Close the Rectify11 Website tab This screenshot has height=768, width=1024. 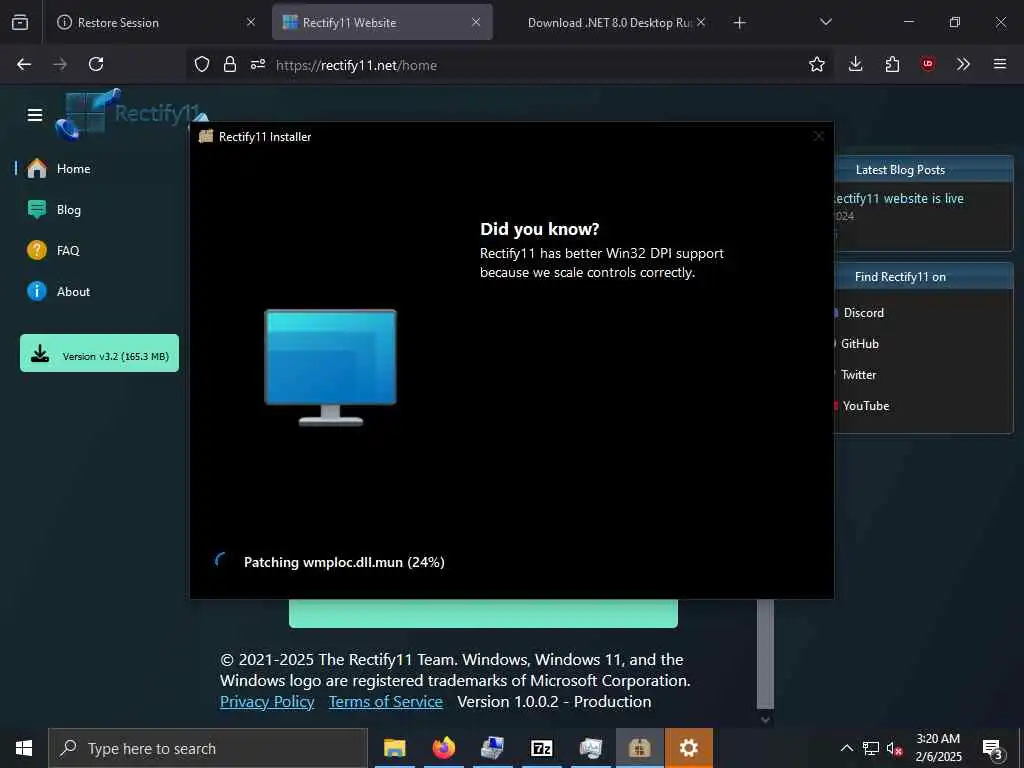point(476,22)
